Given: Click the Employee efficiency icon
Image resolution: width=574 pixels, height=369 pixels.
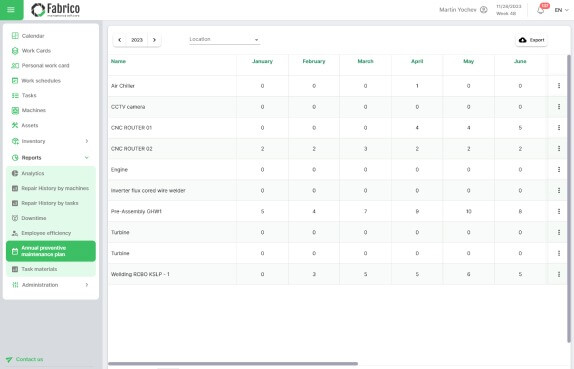Looking at the screenshot, I should (x=15, y=233).
